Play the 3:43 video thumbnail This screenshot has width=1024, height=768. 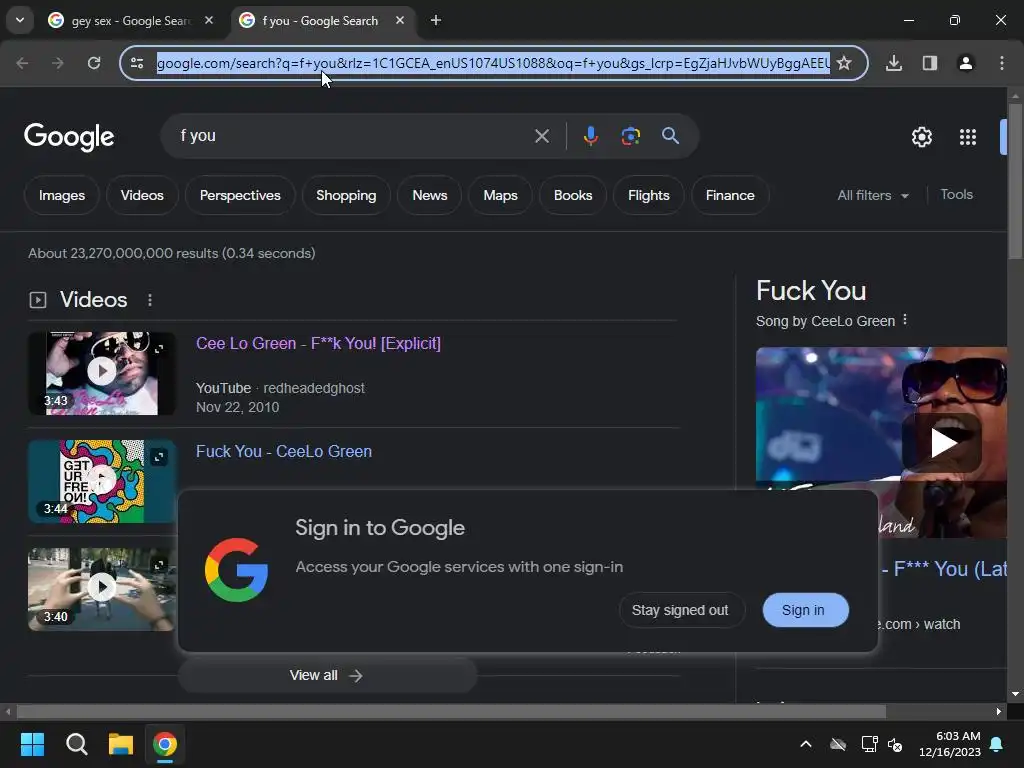click(x=102, y=372)
